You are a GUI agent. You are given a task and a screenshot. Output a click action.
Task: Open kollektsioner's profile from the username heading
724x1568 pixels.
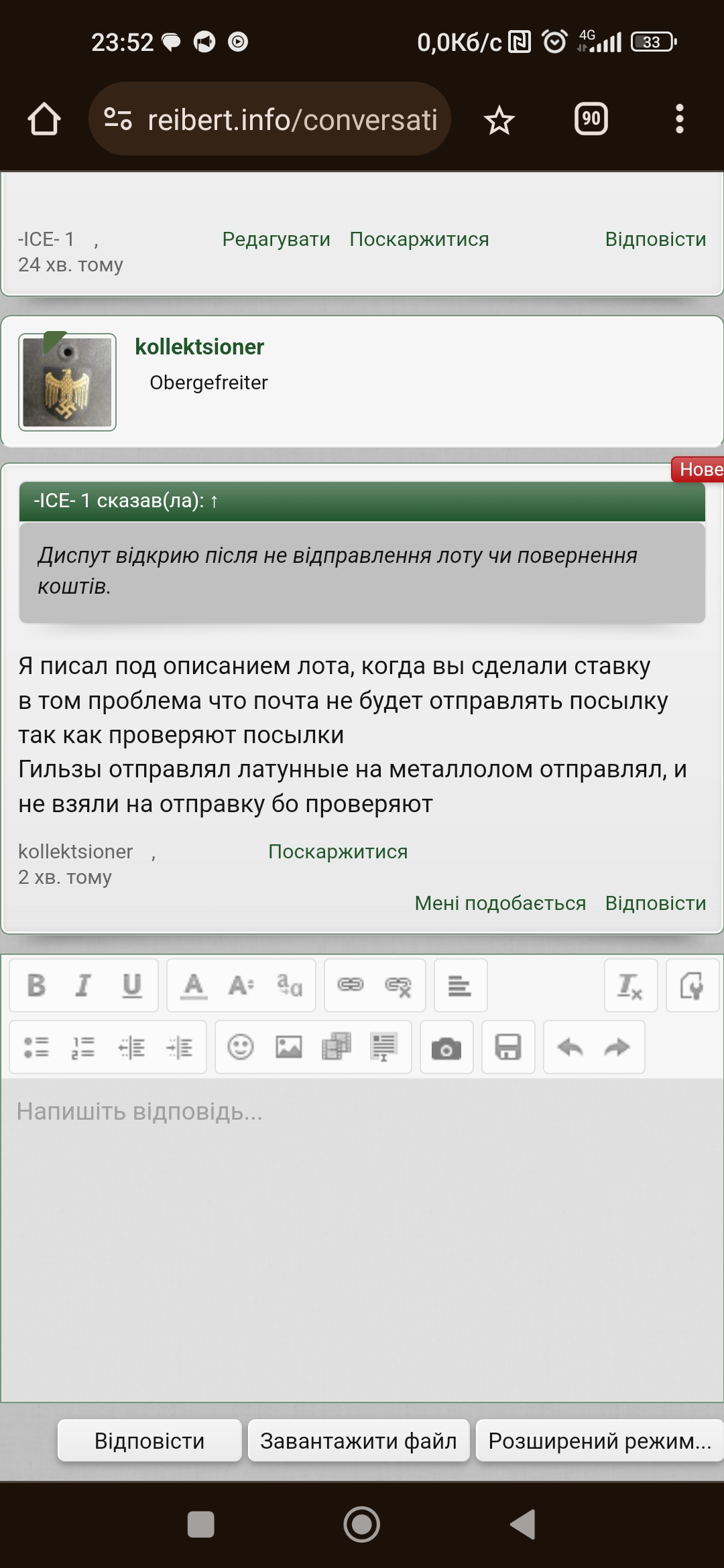pos(199,347)
